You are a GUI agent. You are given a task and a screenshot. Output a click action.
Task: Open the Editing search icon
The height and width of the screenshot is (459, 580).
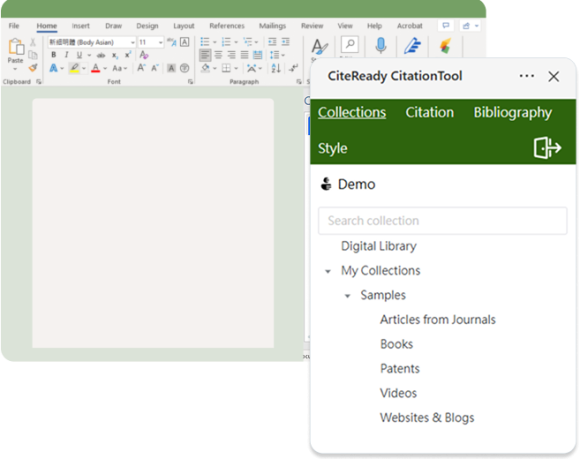coord(350,45)
